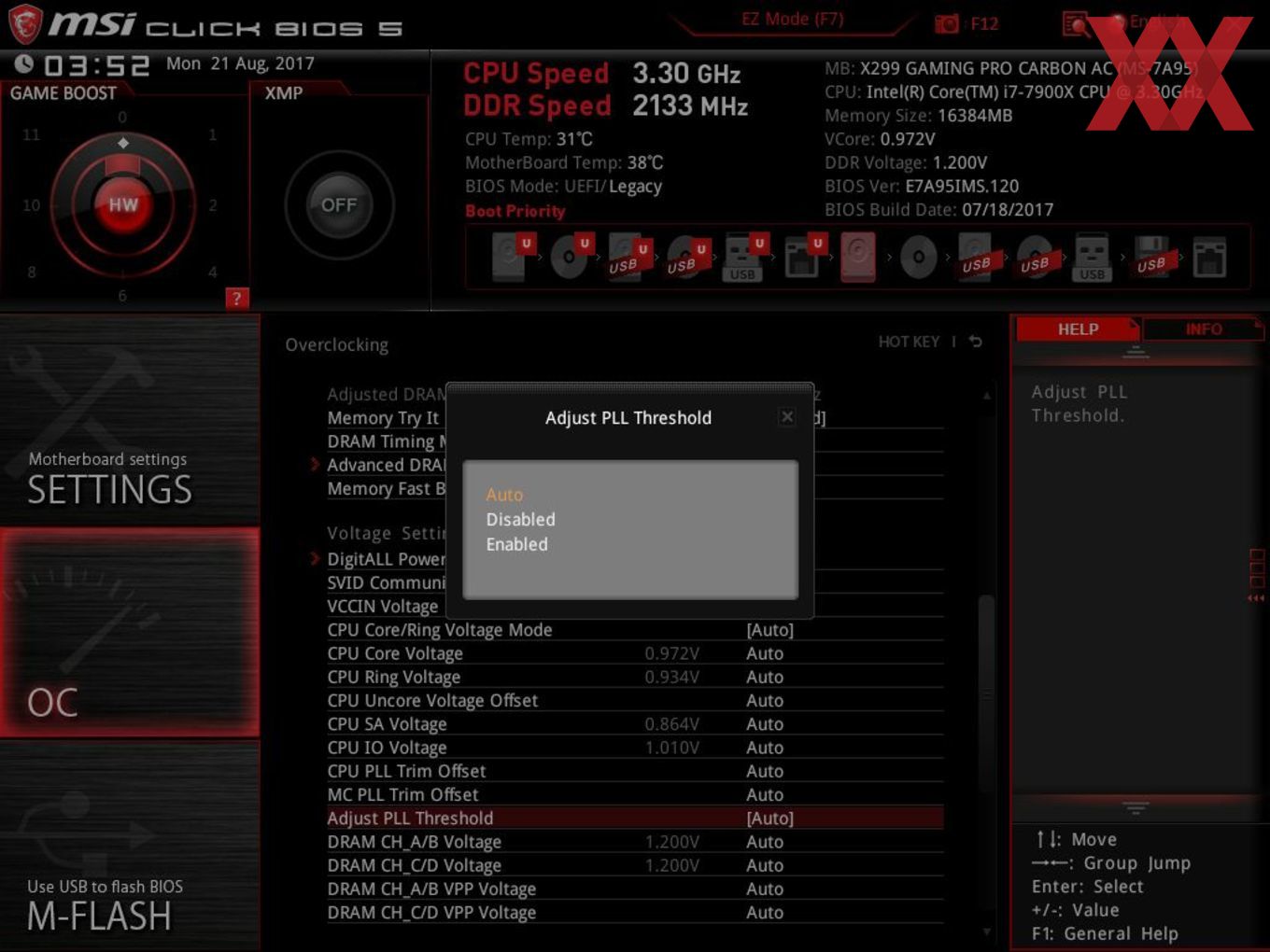
Task: Open the M-FLASH BIOS flashing section
Action: (x=130, y=846)
